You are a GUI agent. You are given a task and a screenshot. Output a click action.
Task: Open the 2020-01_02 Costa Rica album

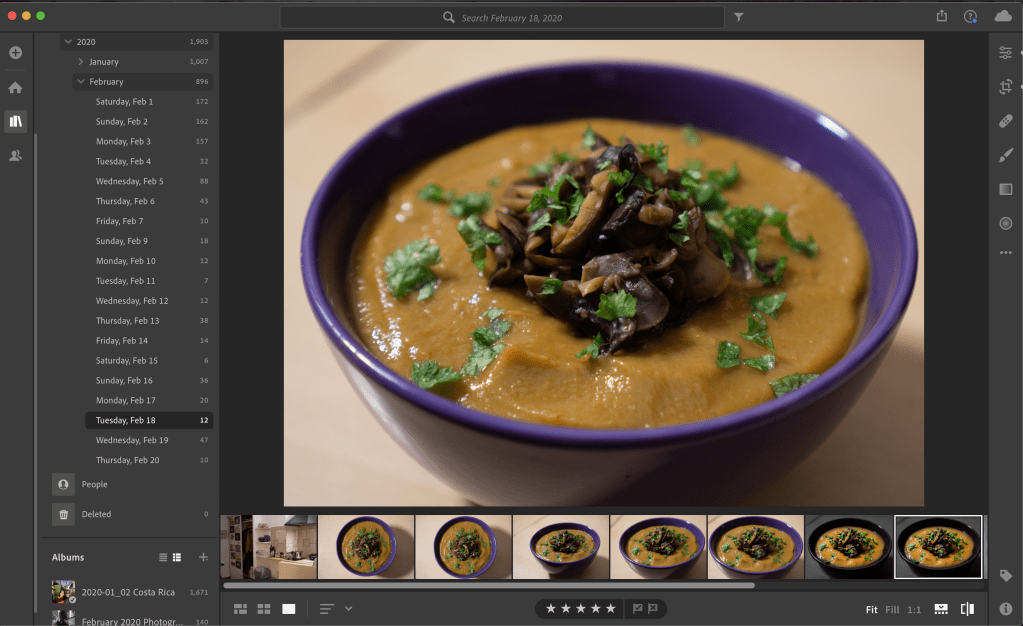tap(127, 592)
